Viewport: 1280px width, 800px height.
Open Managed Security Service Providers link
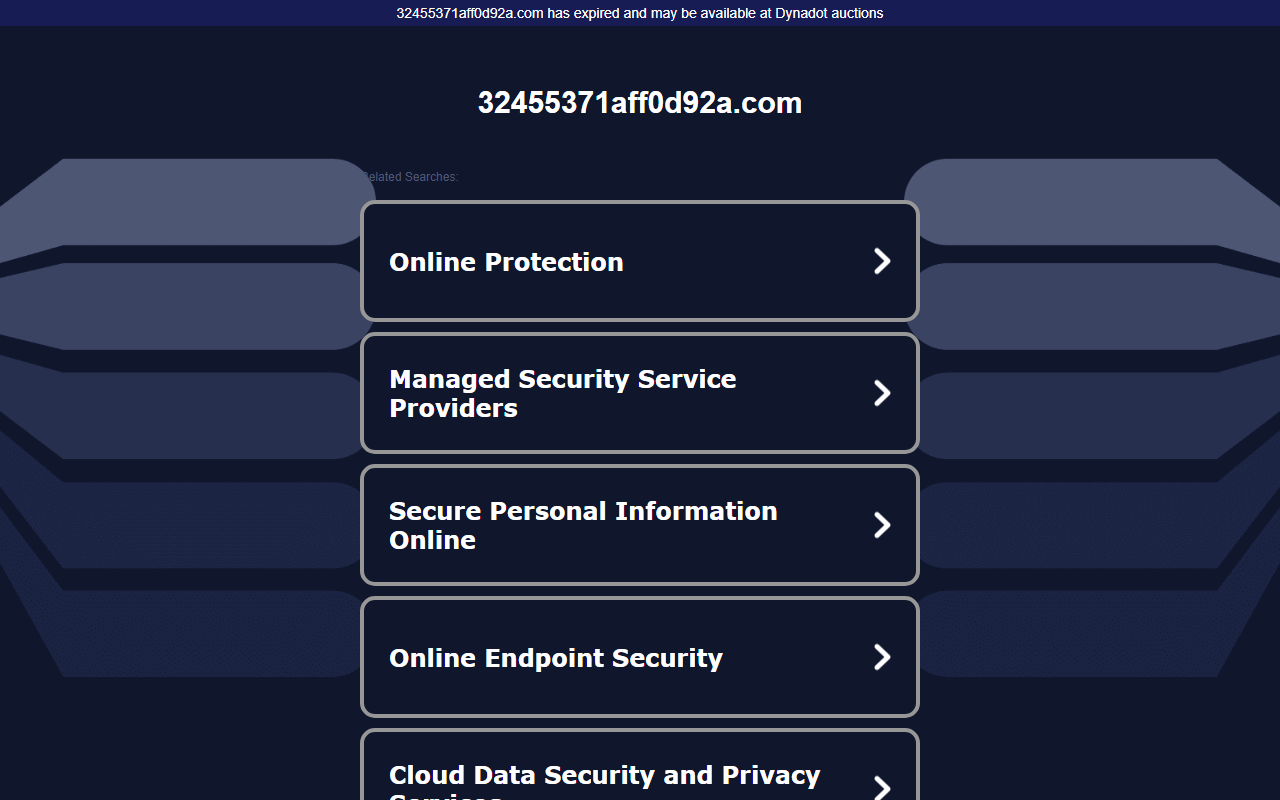tap(640, 393)
